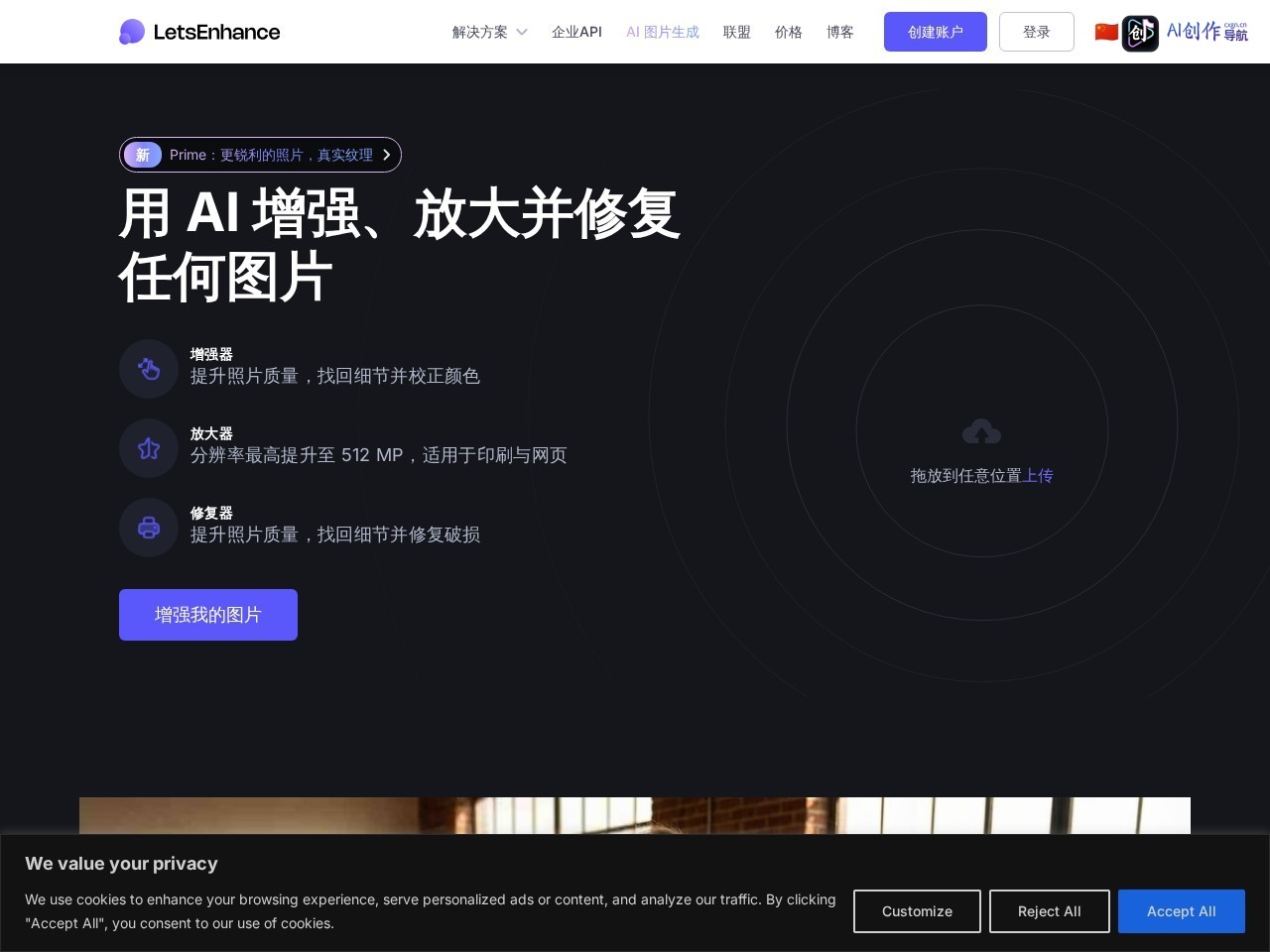Click the AI创作导航 app icon

(x=1140, y=33)
